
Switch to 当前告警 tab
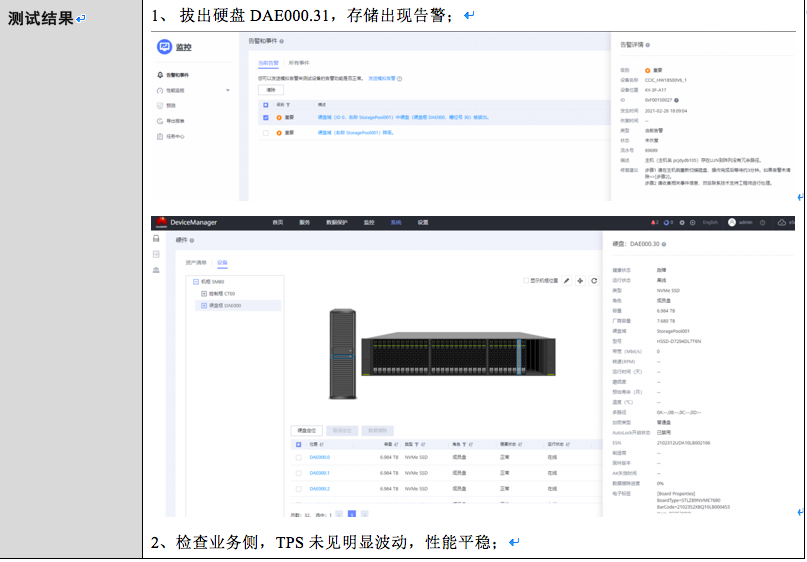click(x=268, y=63)
